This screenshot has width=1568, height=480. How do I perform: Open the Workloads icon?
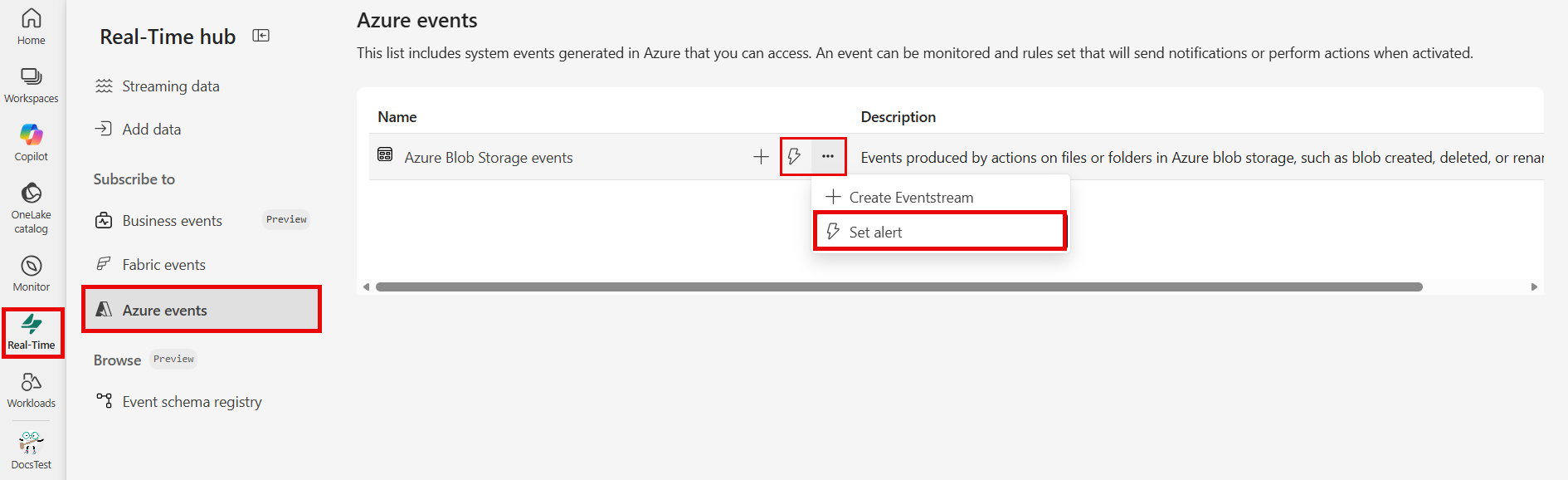32,389
